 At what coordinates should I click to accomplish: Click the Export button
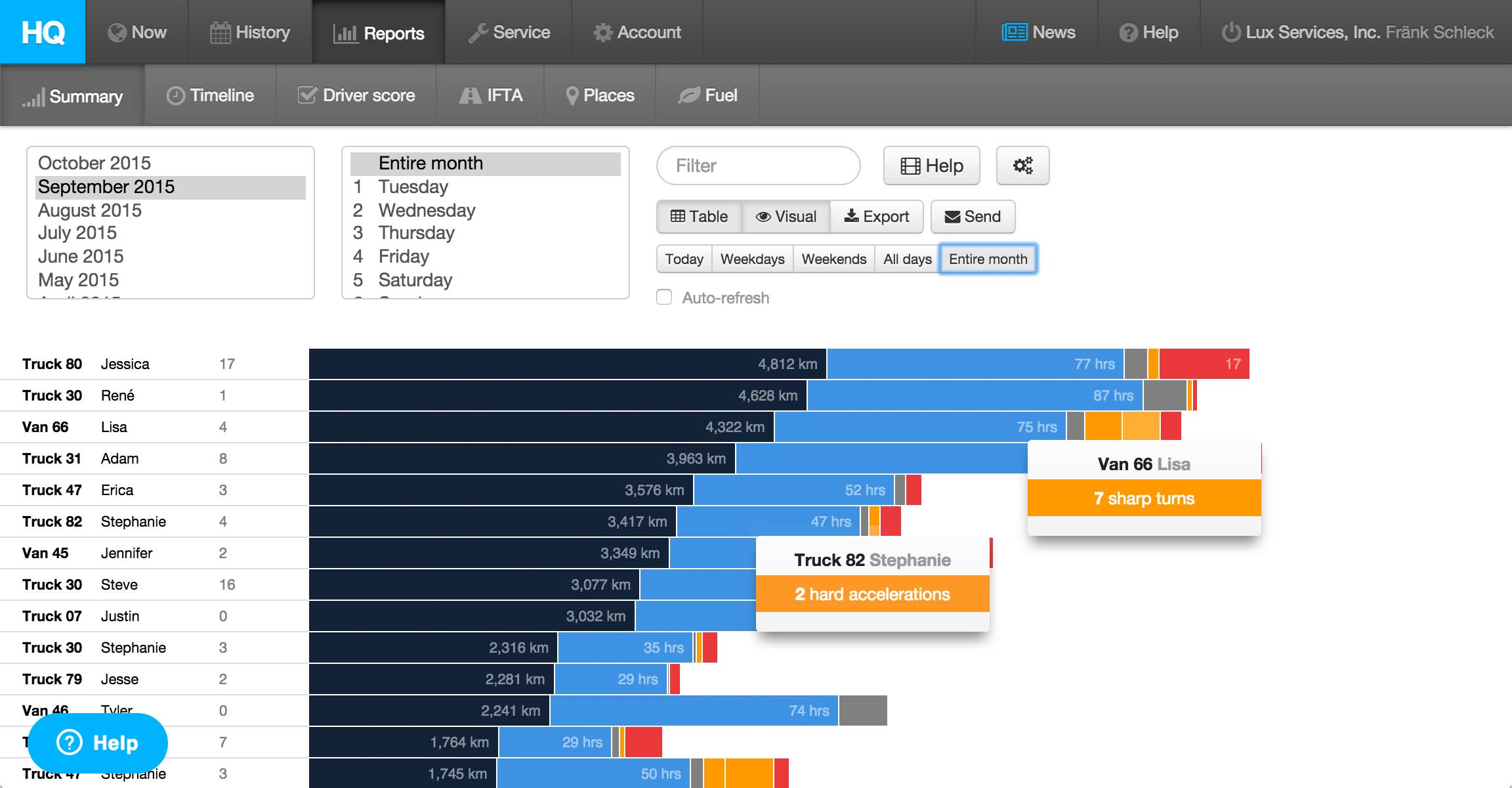877,217
